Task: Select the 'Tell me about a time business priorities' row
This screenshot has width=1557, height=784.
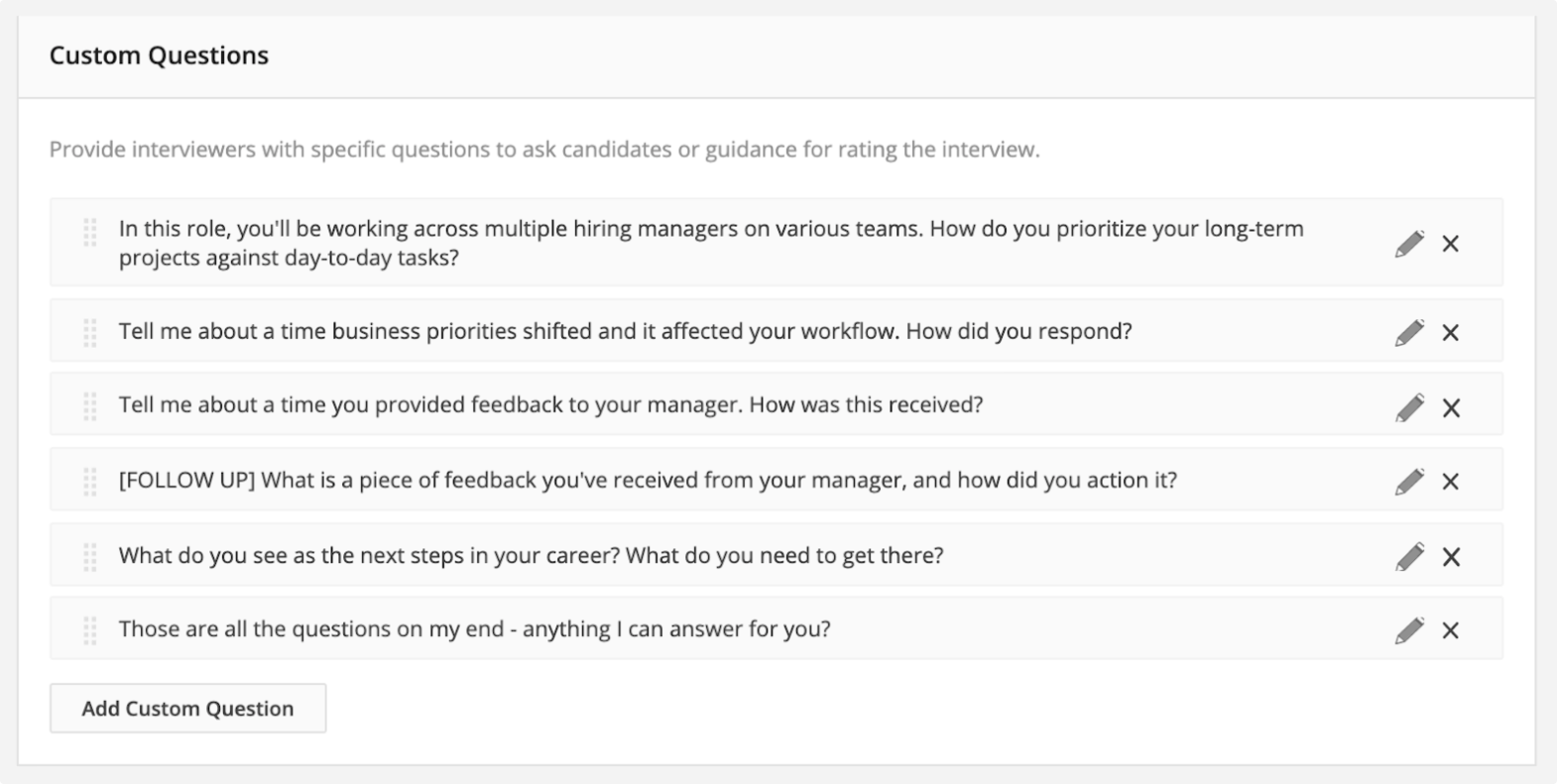Action: pos(777,331)
